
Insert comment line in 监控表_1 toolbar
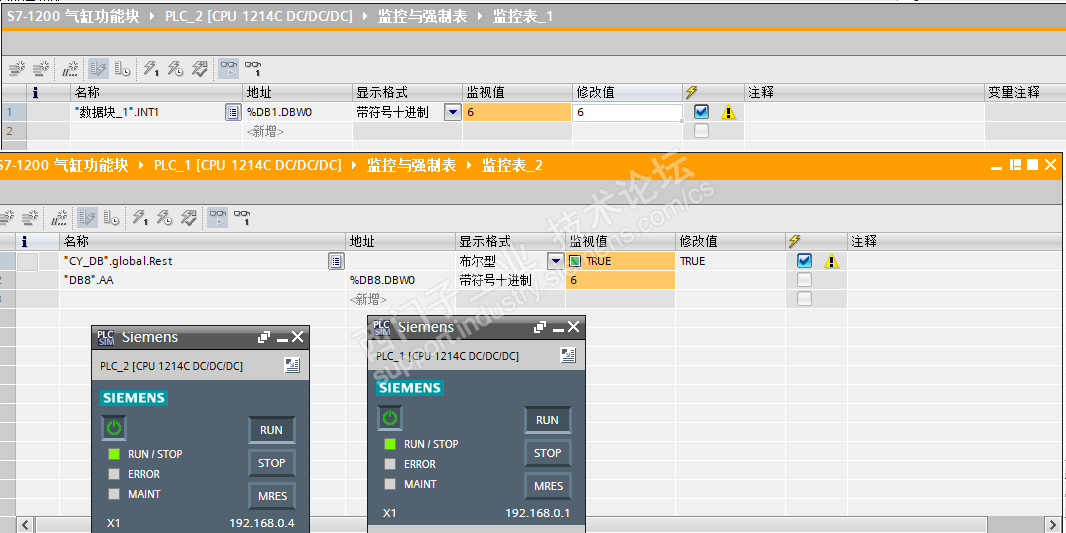click(x=70, y=69)
